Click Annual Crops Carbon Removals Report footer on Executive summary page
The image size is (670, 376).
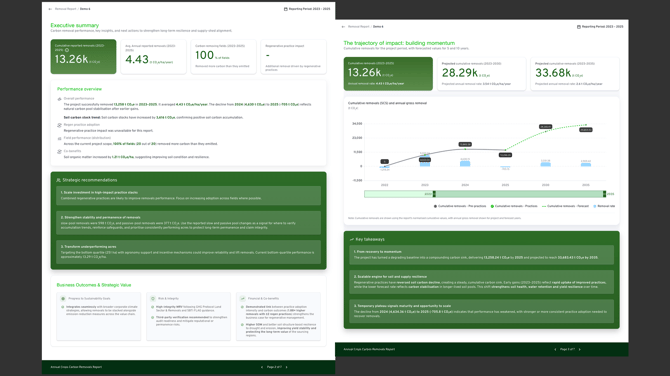pyautogui.click(x=76, y=367)
